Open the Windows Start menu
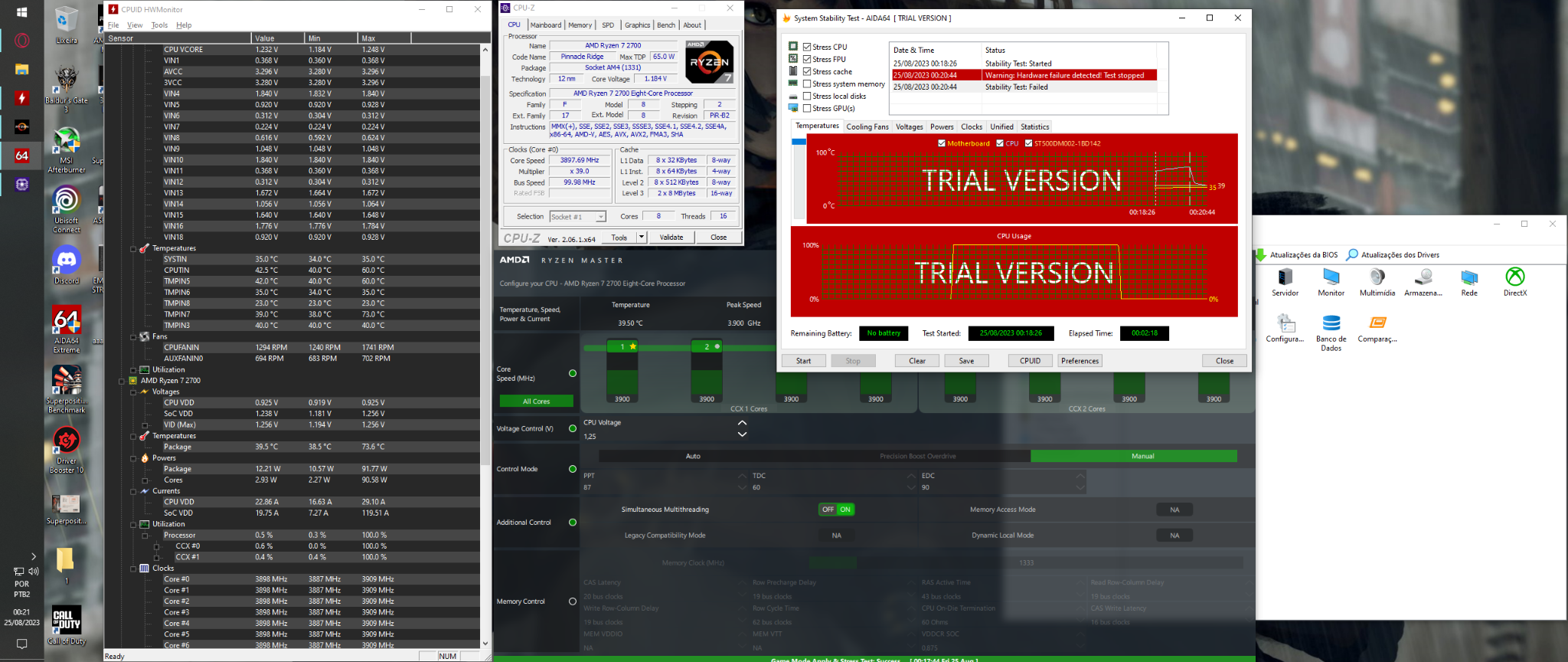Viewport: 1568px width, 662px height. 21,12
